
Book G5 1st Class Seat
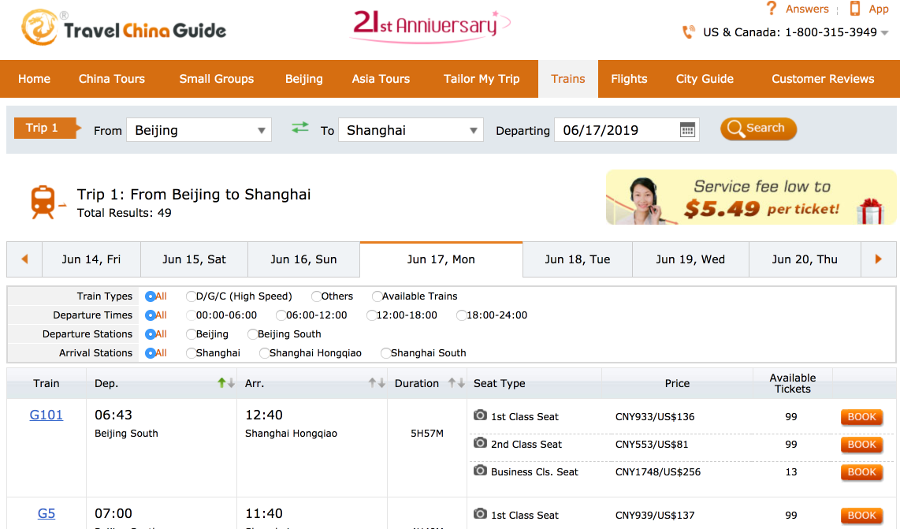pyautogui.click(x=862, y=516)
